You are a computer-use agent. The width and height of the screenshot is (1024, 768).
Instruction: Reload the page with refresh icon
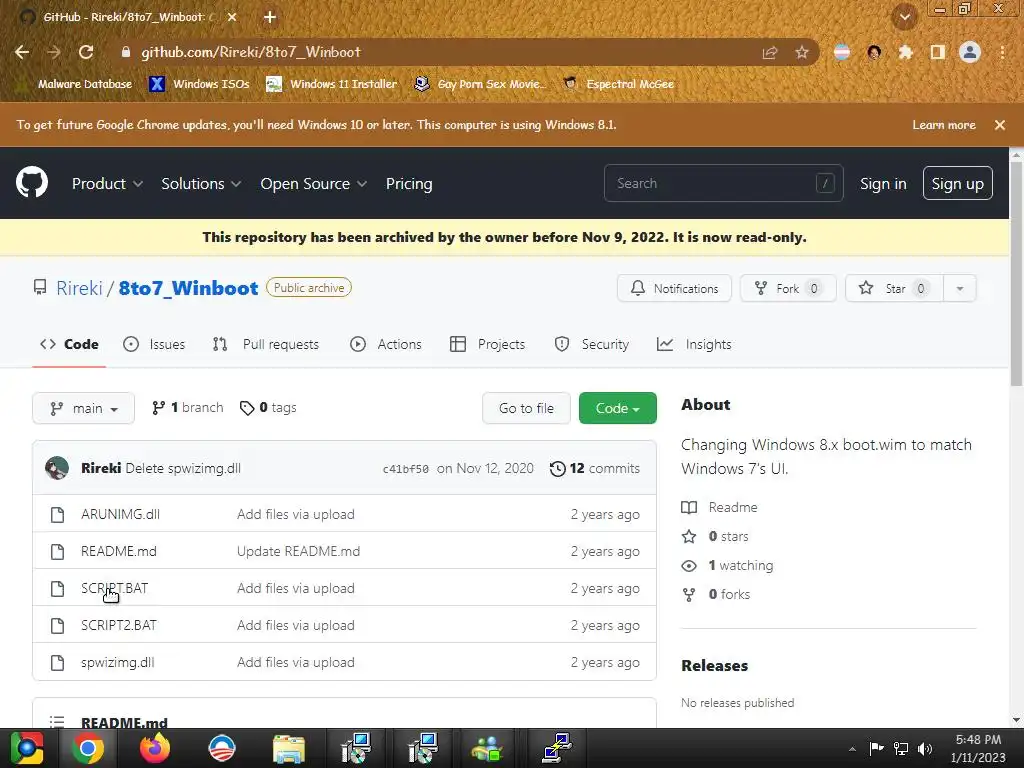tap(86, 52)
